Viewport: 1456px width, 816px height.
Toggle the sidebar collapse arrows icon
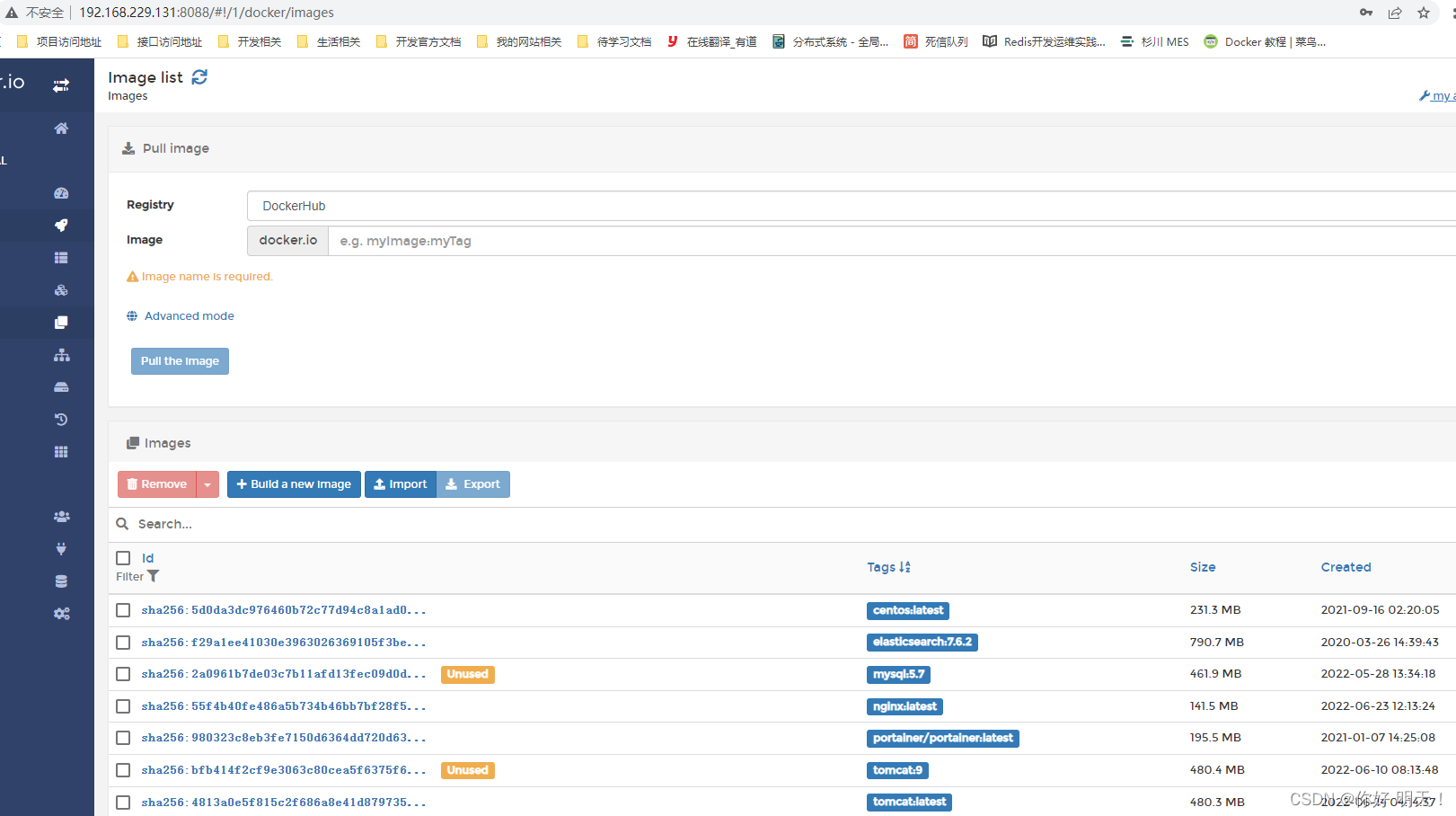click(x=61, y=85)
